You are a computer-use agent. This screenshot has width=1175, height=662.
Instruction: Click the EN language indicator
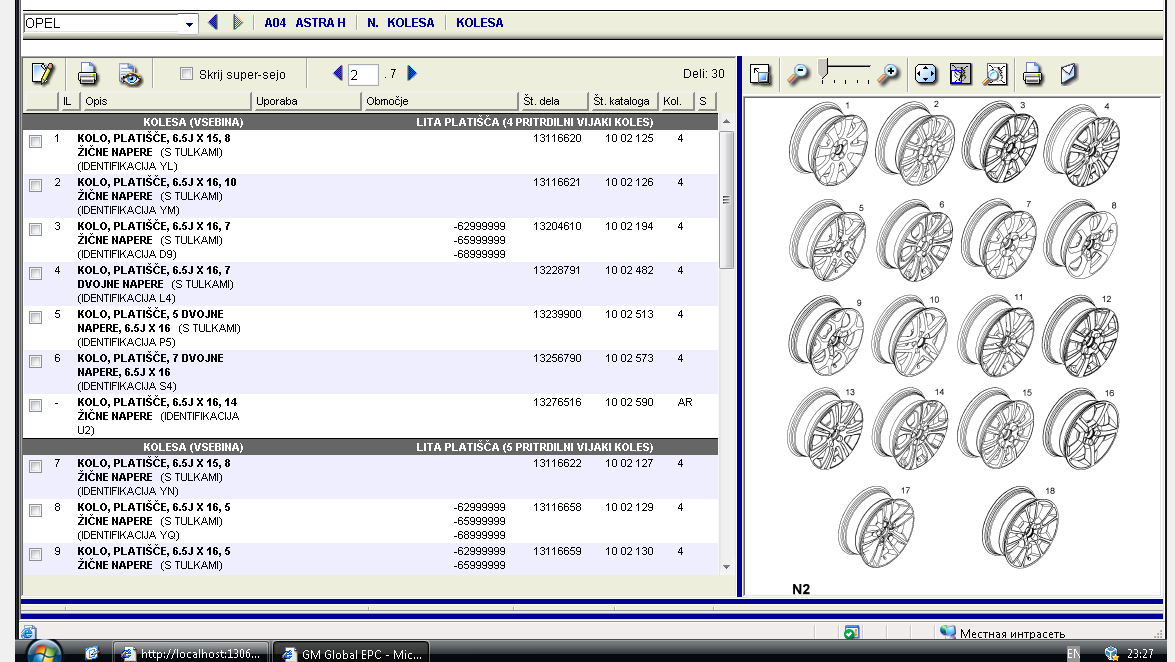point(1073,654)
